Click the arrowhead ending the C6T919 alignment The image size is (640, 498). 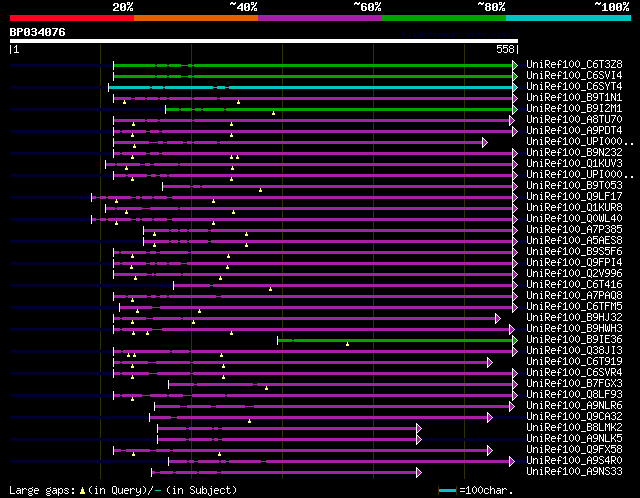(490, 362)
